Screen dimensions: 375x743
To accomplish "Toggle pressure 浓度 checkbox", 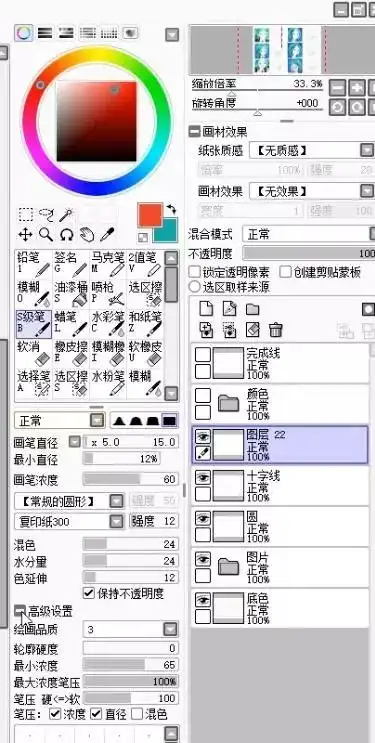I will click(55, 714).
